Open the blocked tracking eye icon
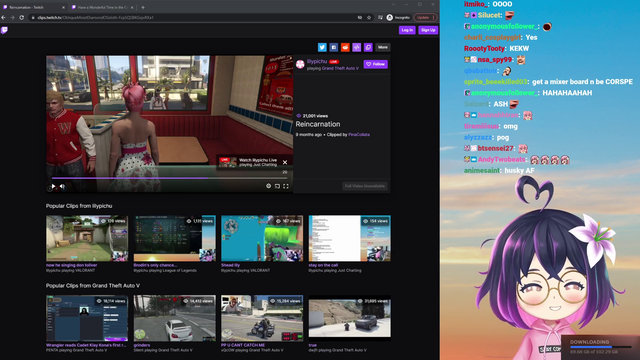Image resolution: width=640 pixels, height=360 pixels. 360,18
